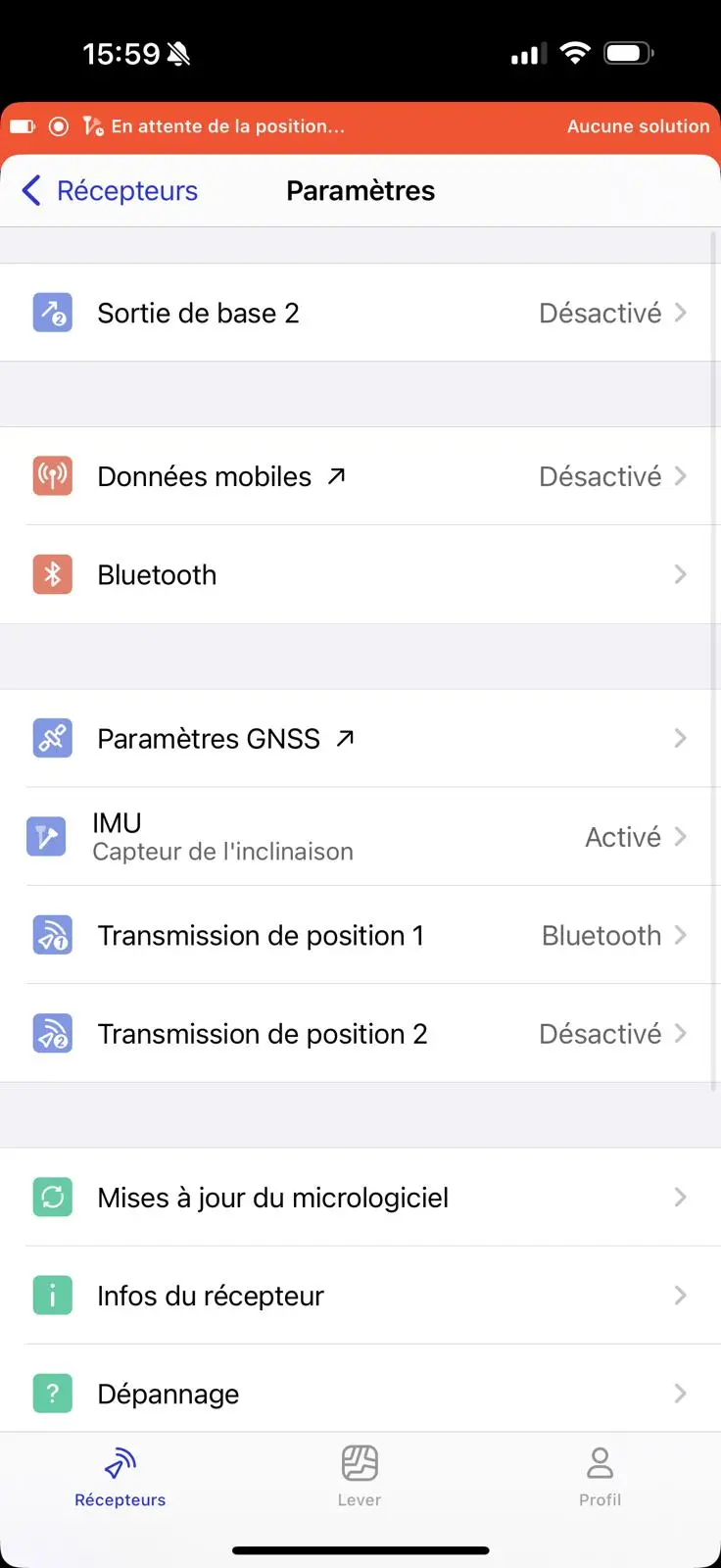Open IMU setting showing Activé
The height and width of the screenshot is (1568, 721).
click(x=623, y=837)
